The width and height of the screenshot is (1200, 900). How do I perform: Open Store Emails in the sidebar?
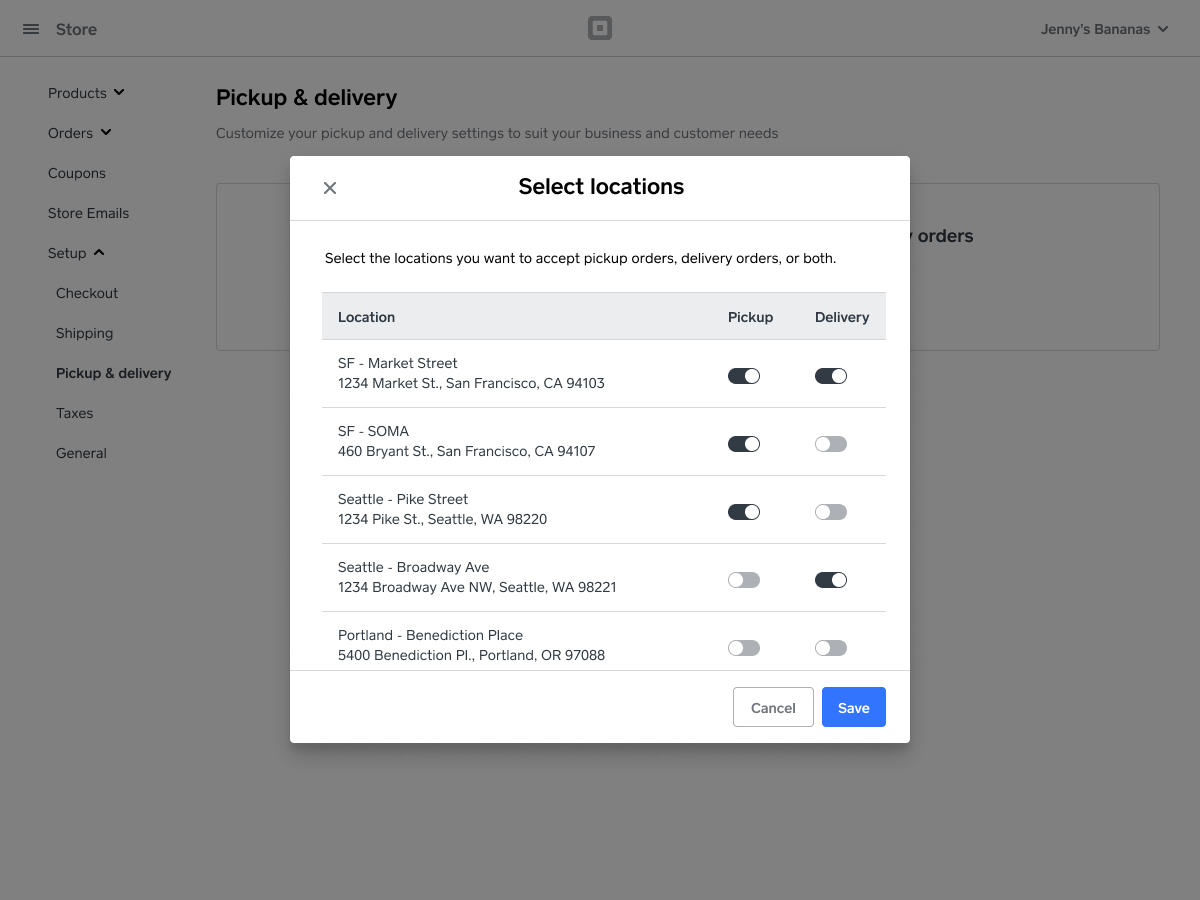[88, 213]
